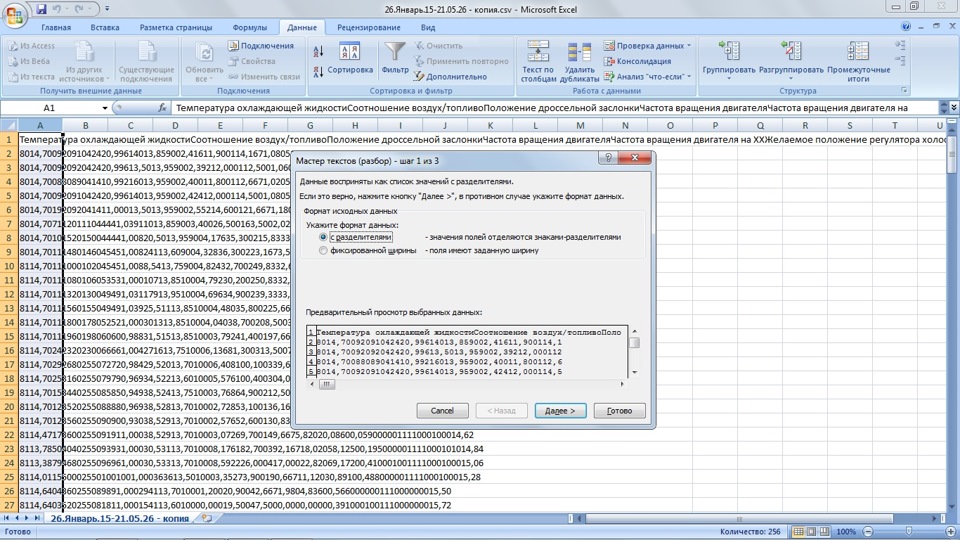Click the formula bar text field
The width and height of the screenshot is (960, 540).
(558, 108)
